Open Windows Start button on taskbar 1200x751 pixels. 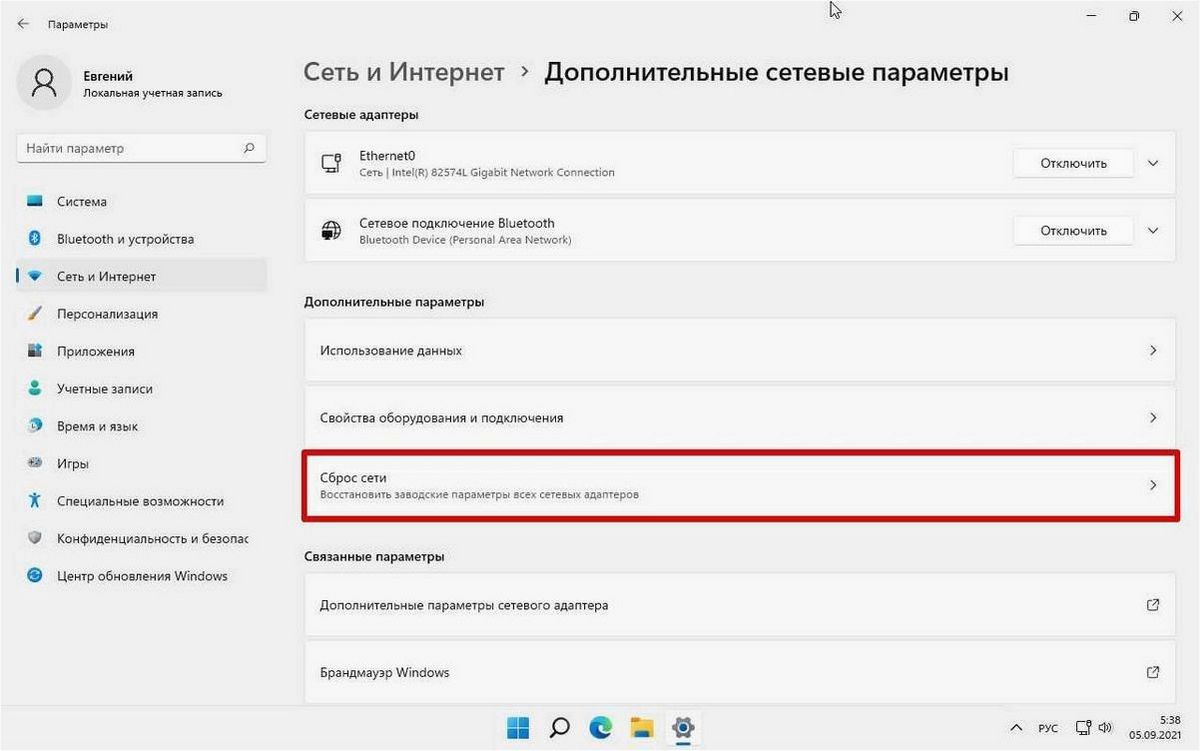click(x=518, y=727)
